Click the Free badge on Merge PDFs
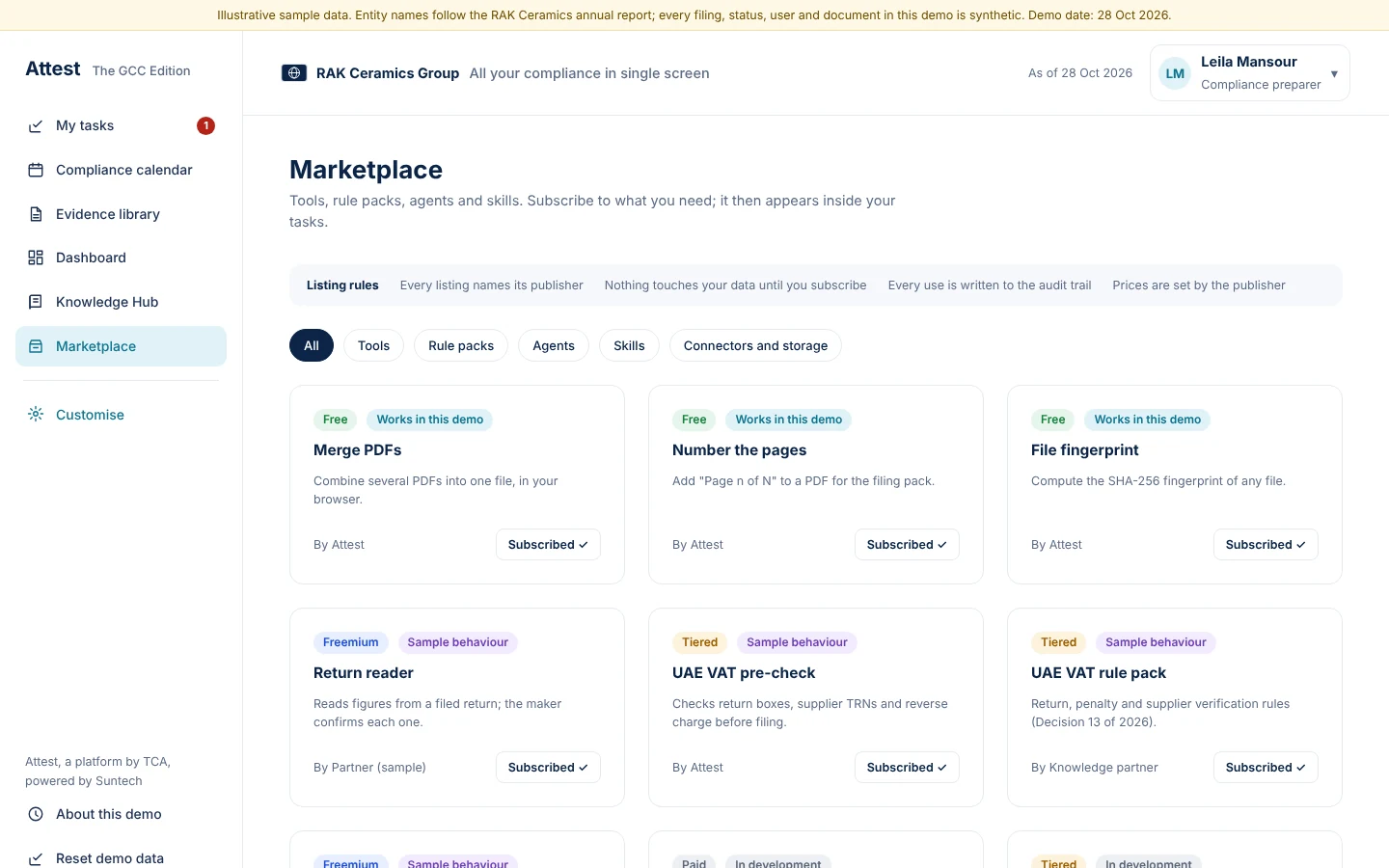 coord(335,420)
